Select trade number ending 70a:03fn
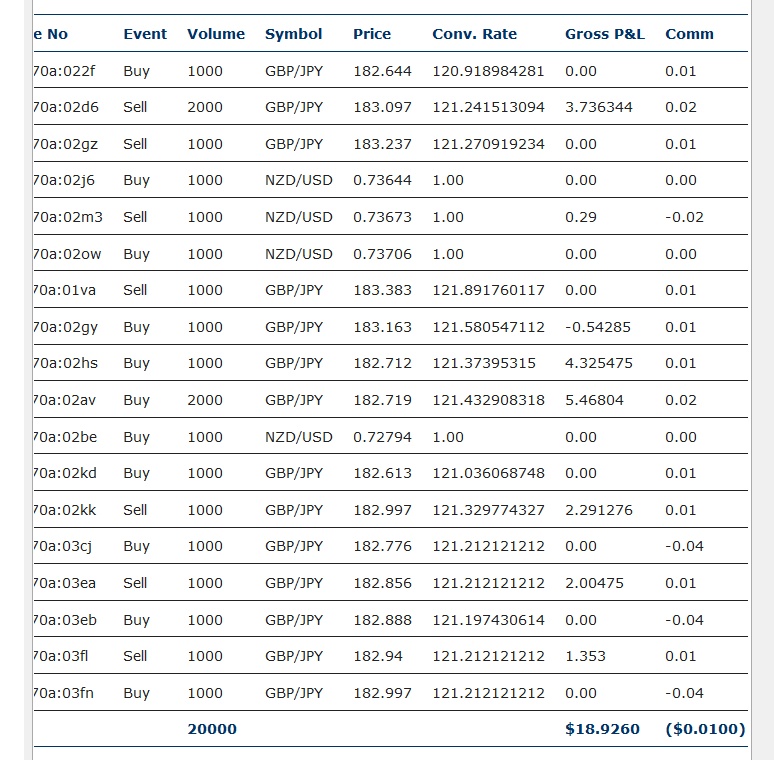Image resolution: width=774 pixels, height=760 pixels. 65,693
